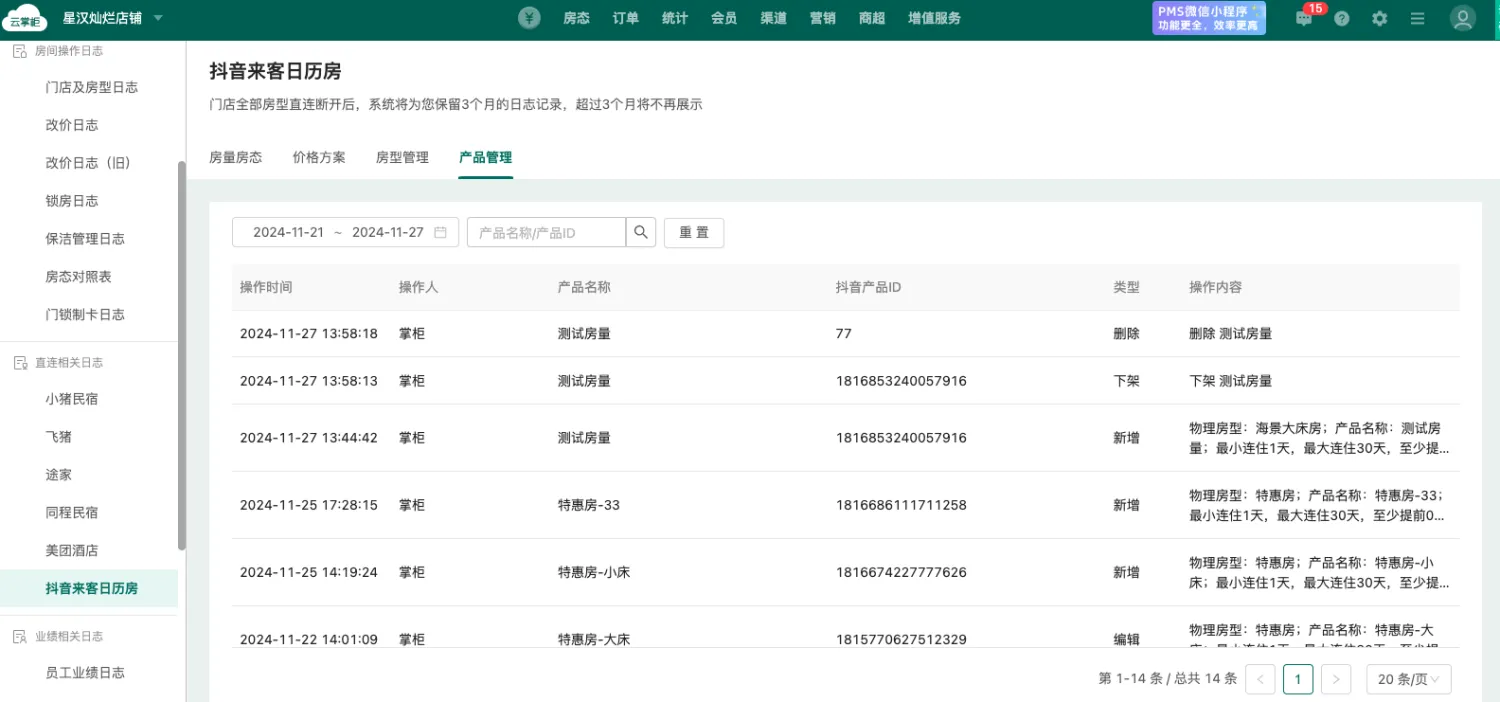Click the 房间操作日志 section icon
Viewport: 1500px width, 702px height.
point(19,50)
